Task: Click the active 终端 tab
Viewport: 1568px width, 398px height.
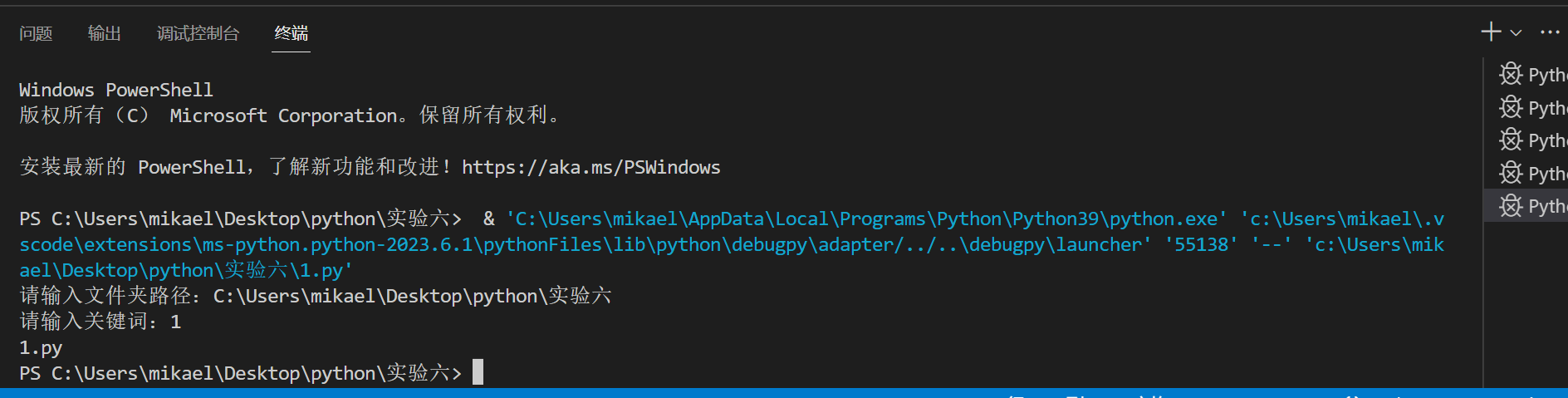Action: pos(291,33)
